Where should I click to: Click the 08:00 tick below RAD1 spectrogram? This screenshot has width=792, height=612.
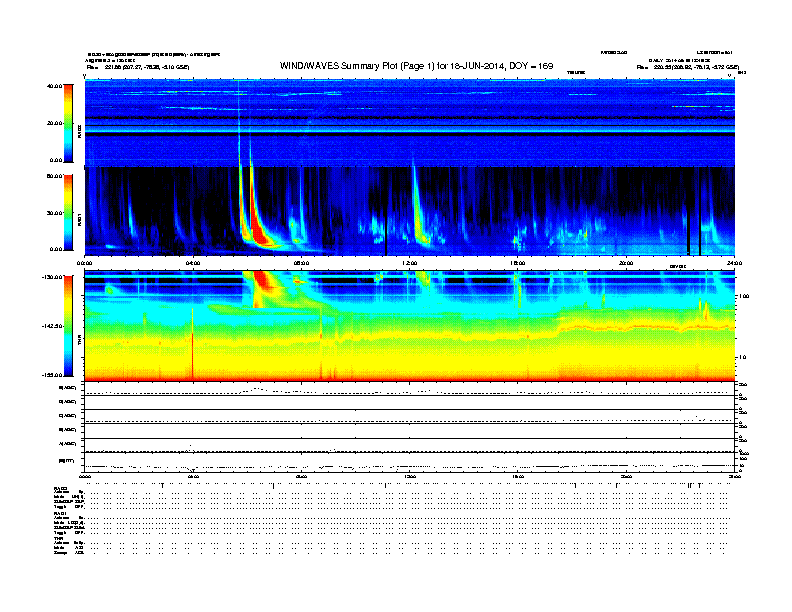(301, 263)
